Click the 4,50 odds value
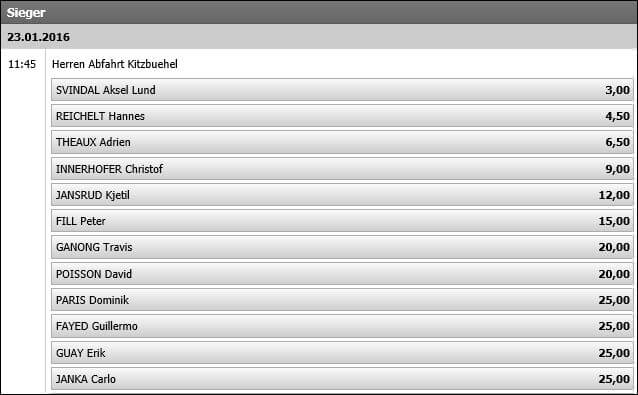 pos(617,116)
